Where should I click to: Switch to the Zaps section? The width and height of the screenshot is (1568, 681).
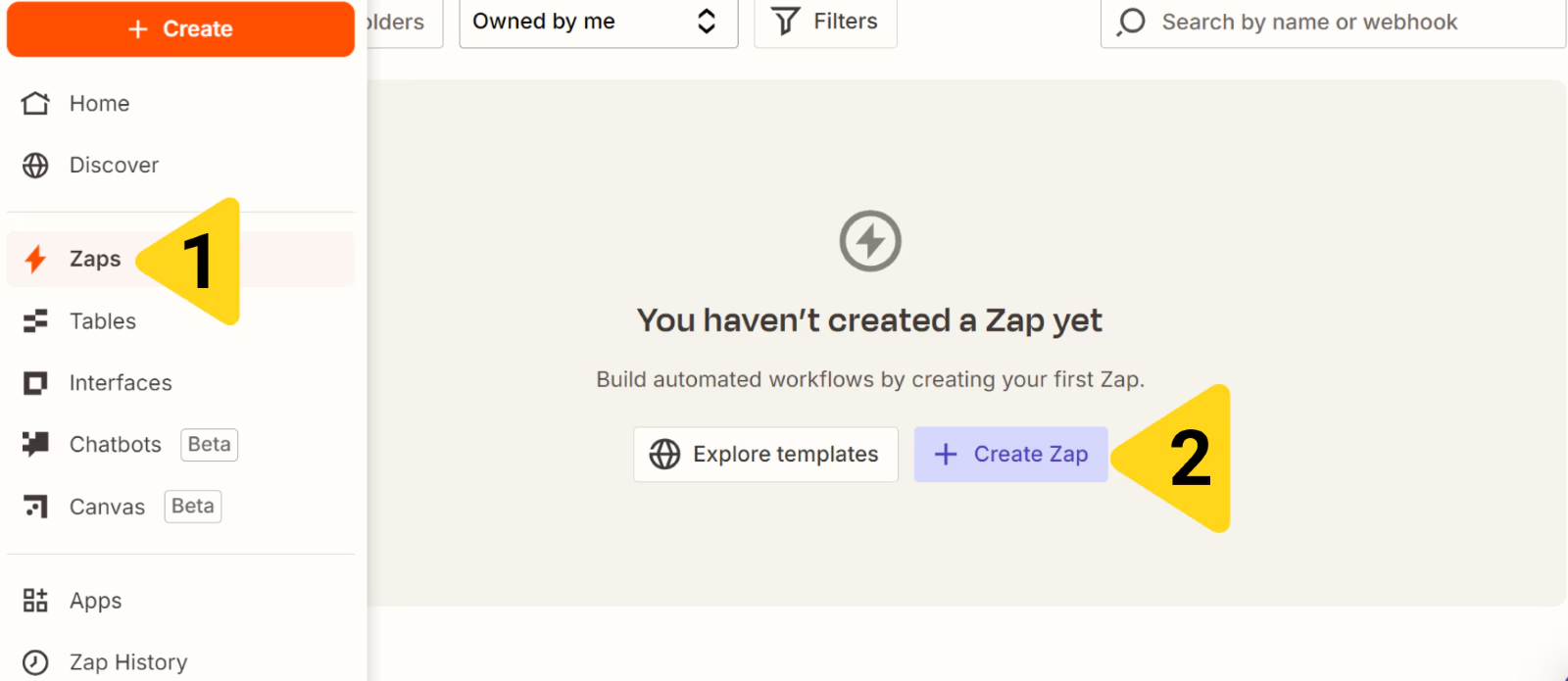point(93,259)
